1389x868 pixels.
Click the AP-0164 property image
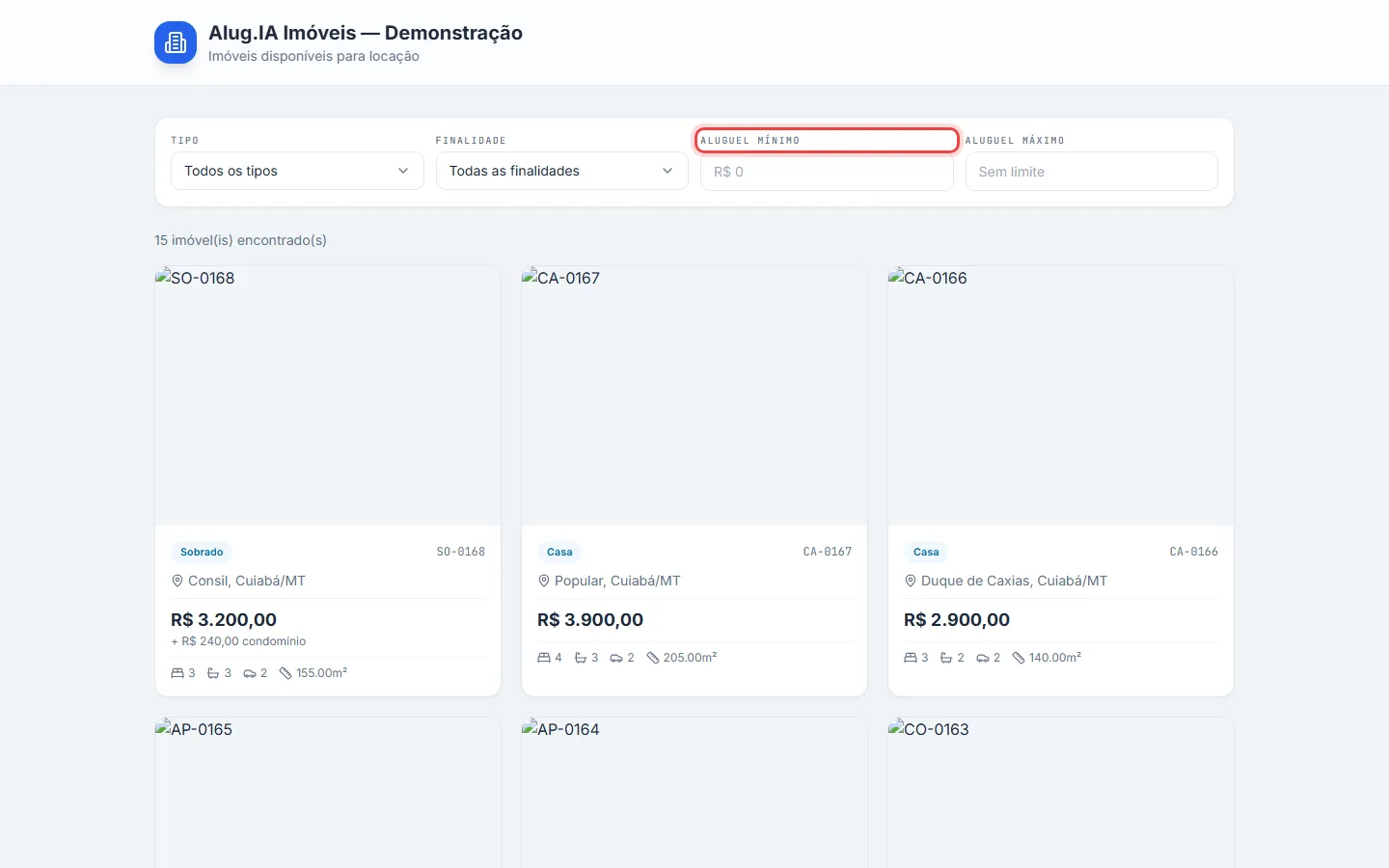pyautogui.click(x=694, y=793)
